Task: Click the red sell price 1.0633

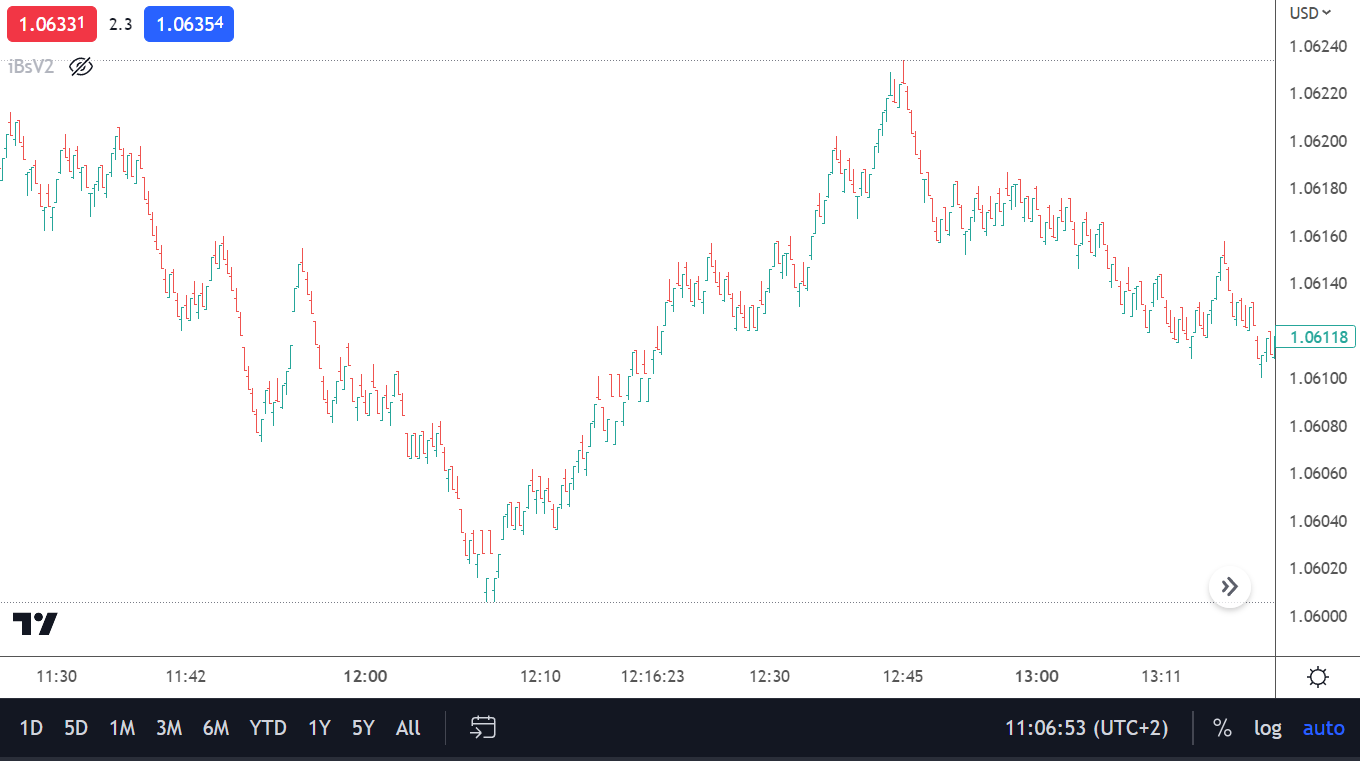Action: point(52,24)
